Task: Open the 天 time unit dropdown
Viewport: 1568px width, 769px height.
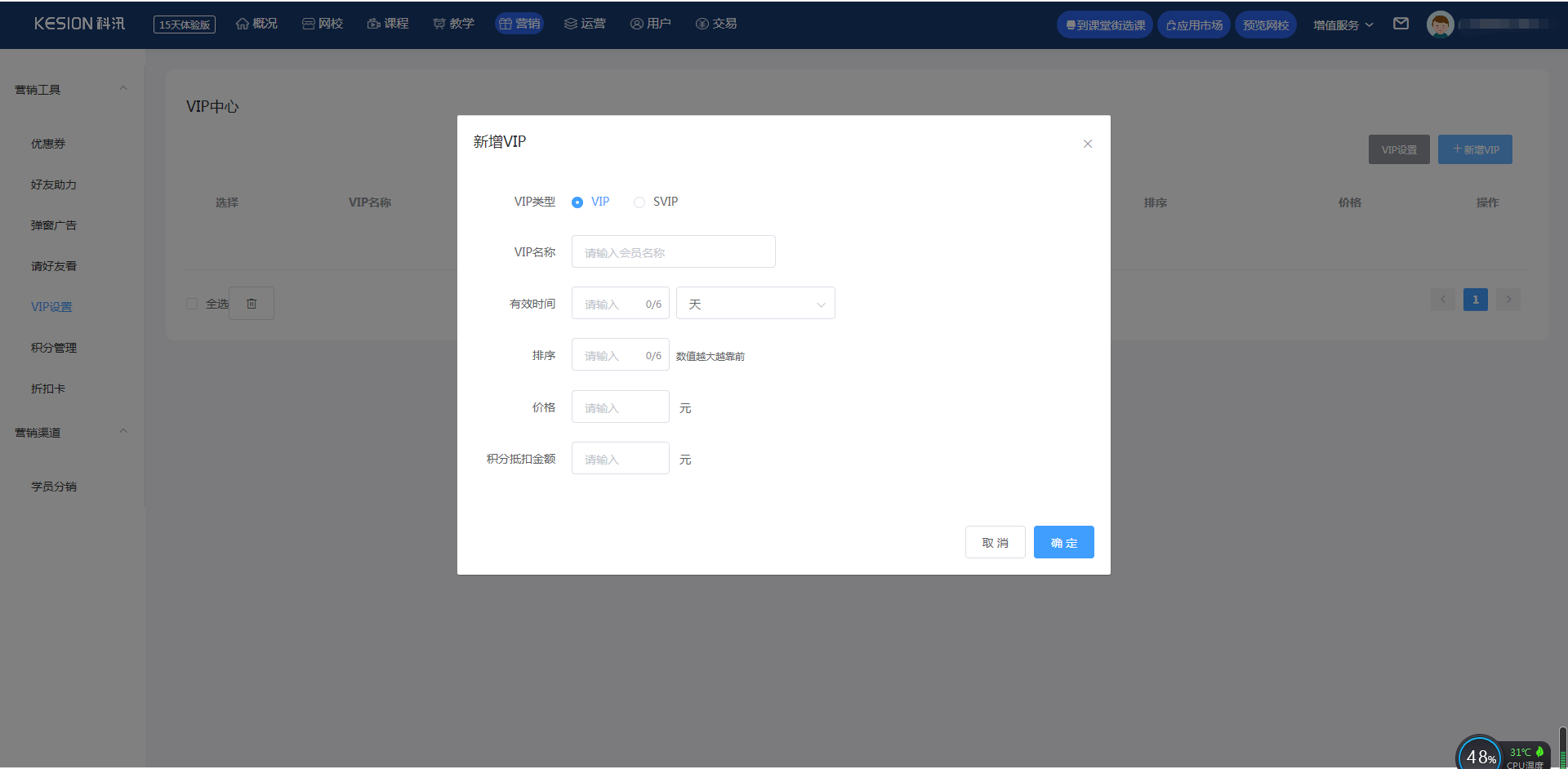Action: pyautogui.click(x=755, y=304)
